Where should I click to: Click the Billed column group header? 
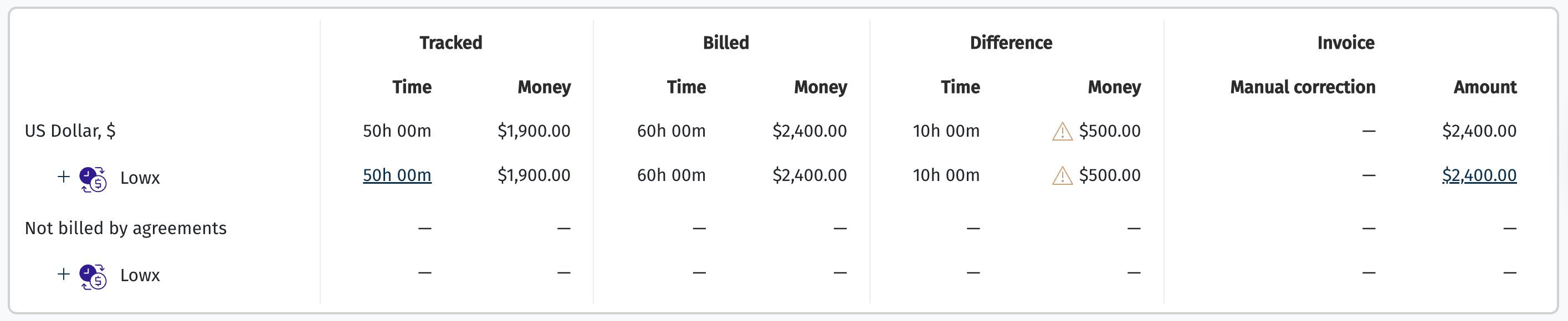[x=726, y=43]
